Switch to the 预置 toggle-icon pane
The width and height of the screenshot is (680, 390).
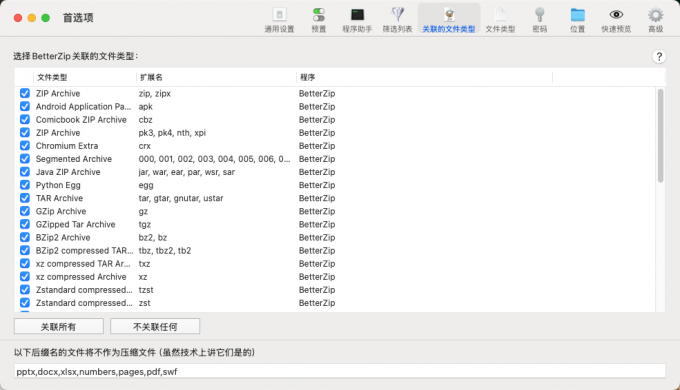[x=318, y=20]
